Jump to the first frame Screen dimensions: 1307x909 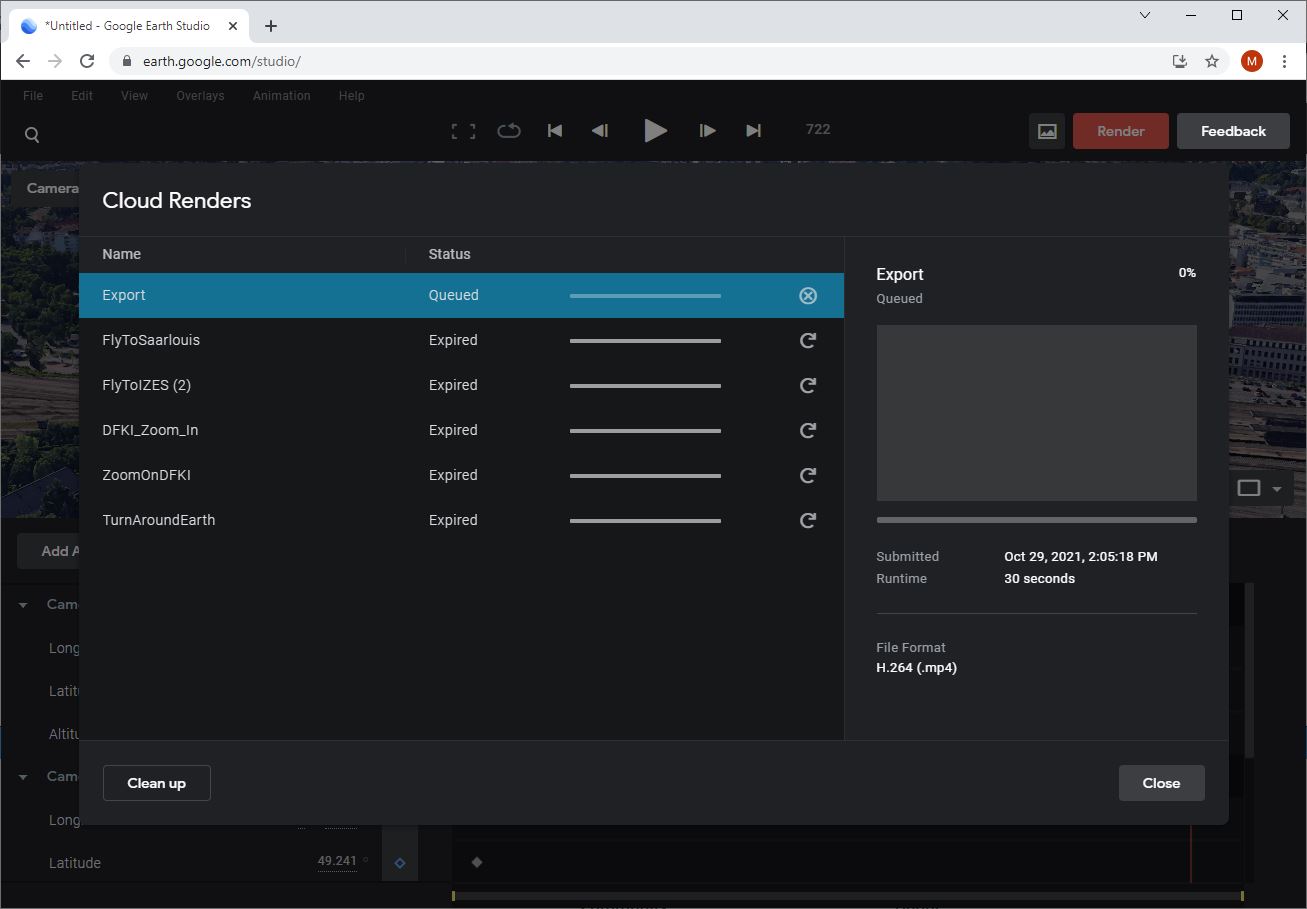555,131
